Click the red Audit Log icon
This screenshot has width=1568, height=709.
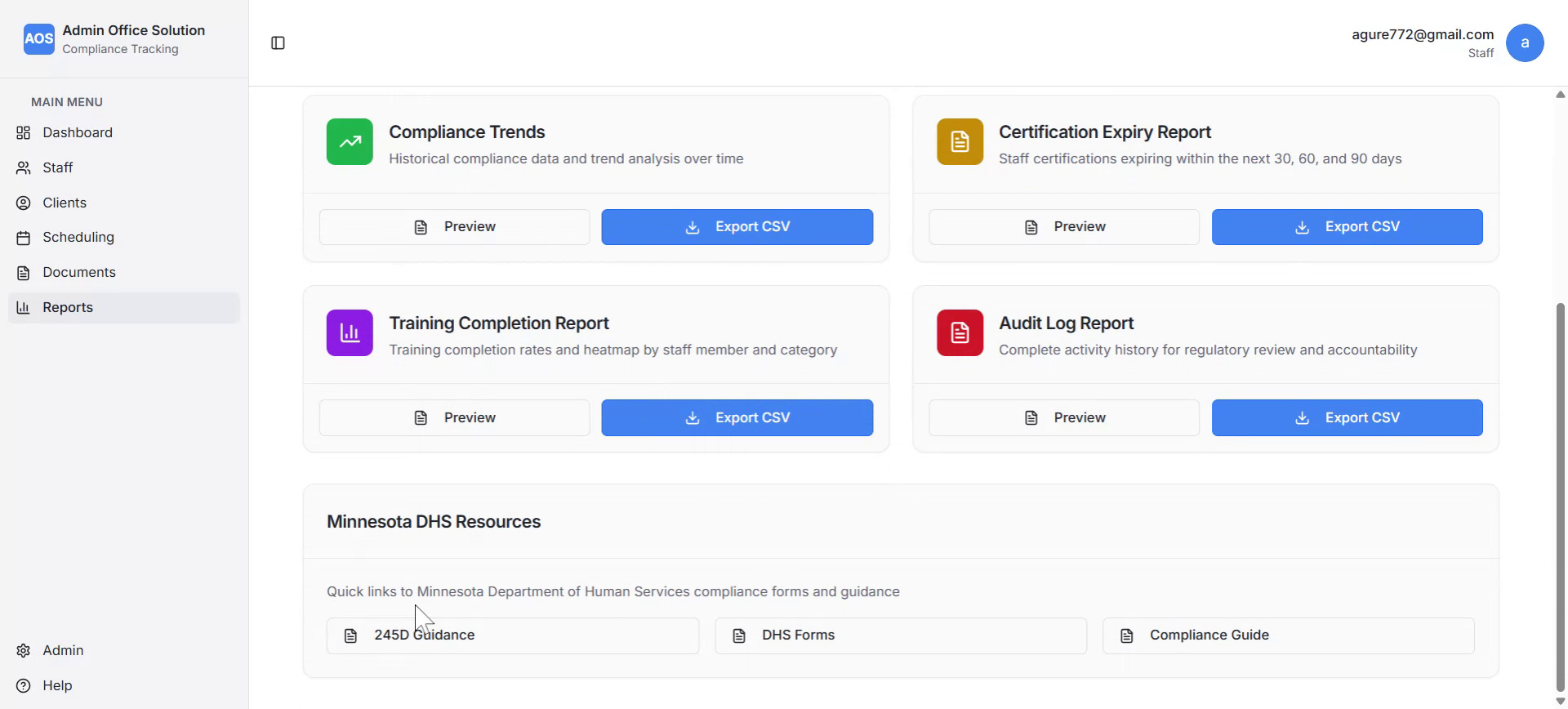960,332
